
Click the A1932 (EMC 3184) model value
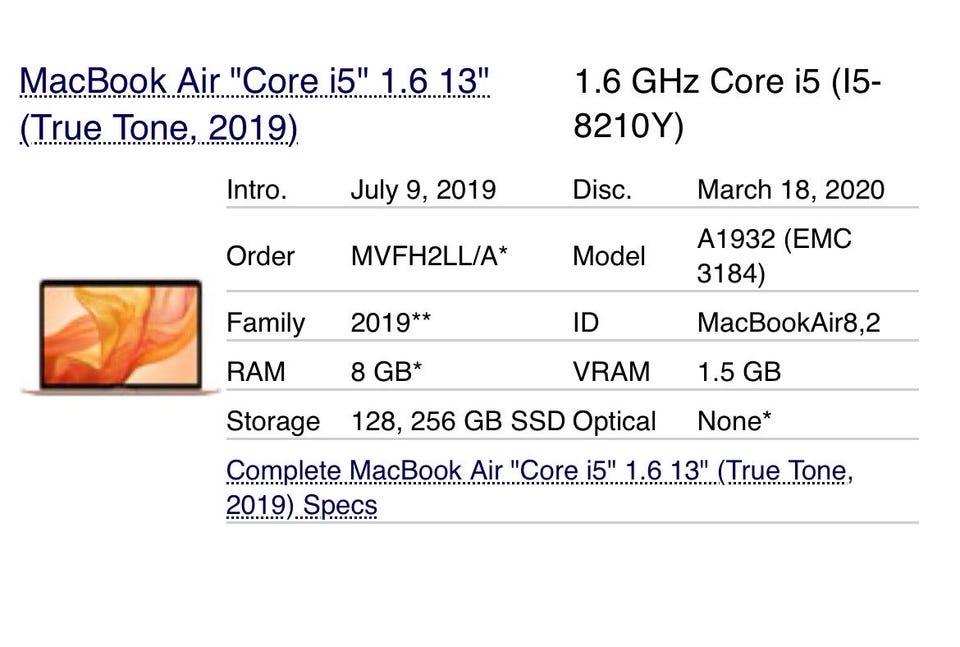773,256
